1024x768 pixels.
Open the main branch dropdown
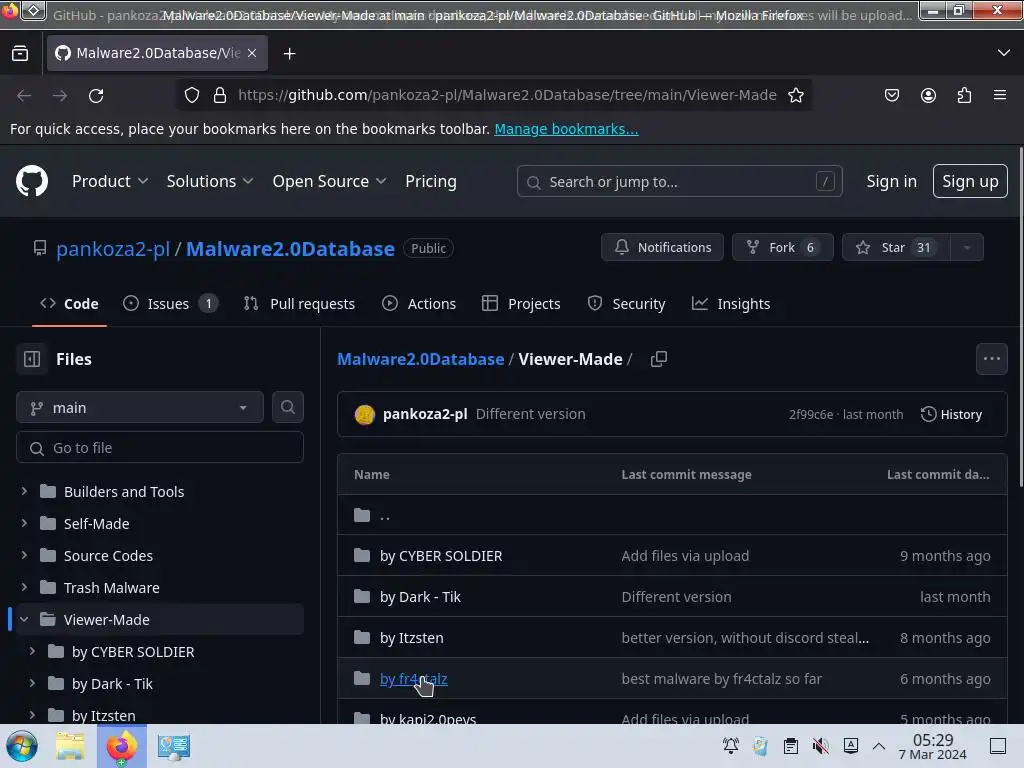pyautogui.click(x=140, y=408)
